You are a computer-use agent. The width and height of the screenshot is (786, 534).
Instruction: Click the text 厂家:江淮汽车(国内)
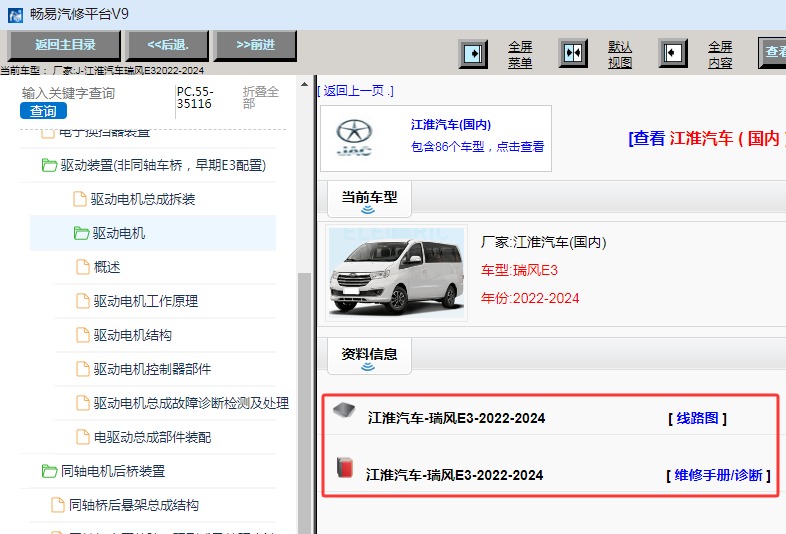(543, 242)
